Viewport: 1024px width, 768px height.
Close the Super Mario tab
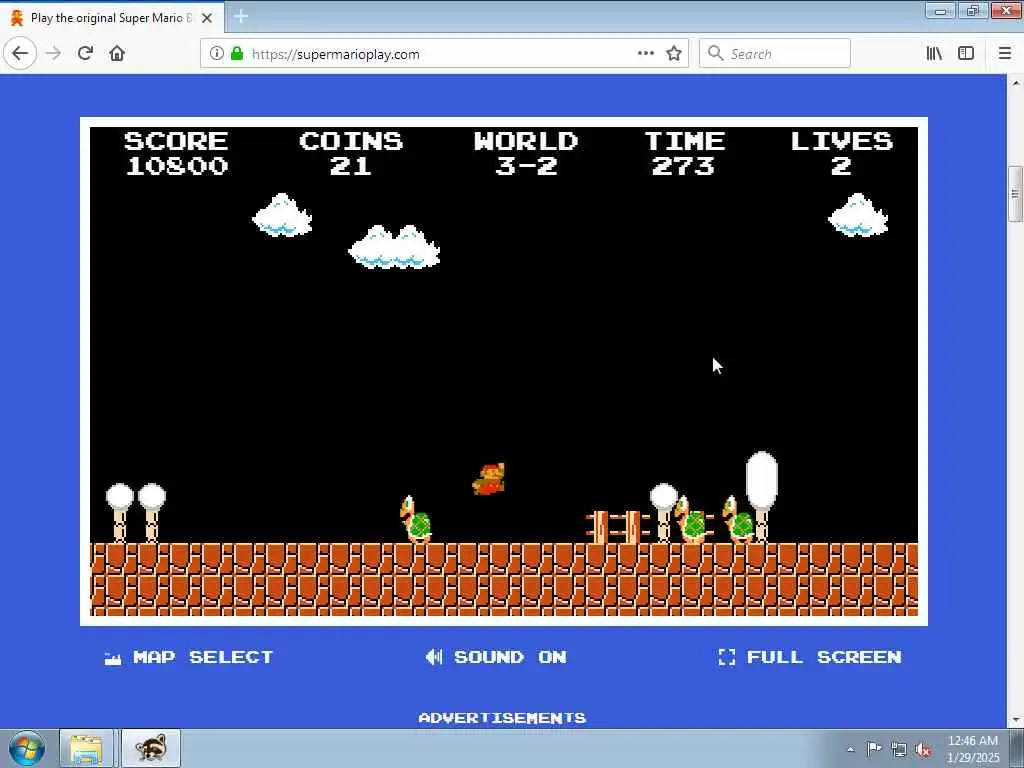pos(207,18)
